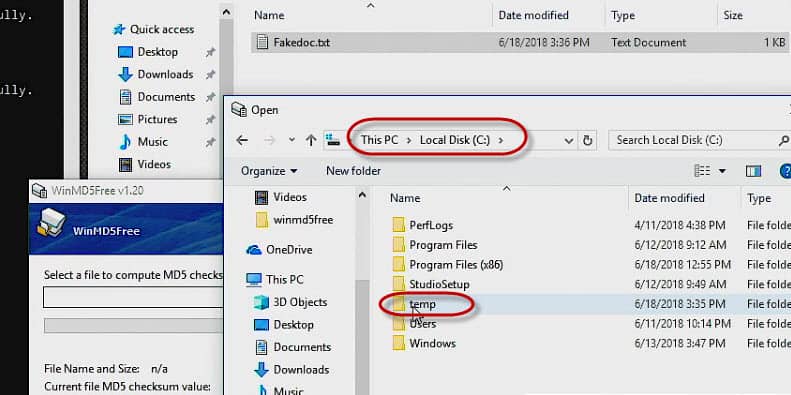Select Music under Quick access in Explorer

click(x=152, y=142)
